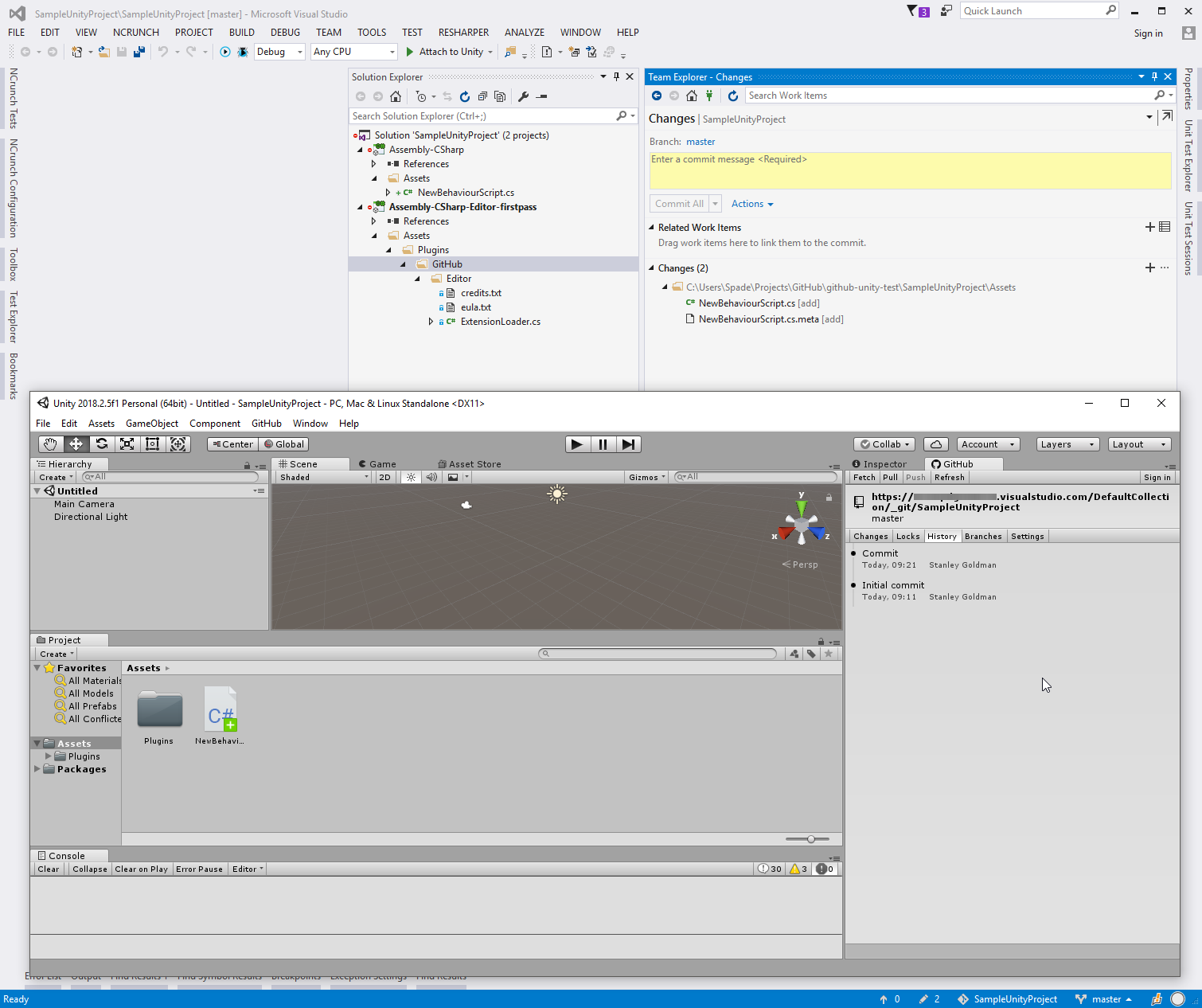The height and width of the screenshot is (1008, 1202).
Task: Open the Branches tab in GitHub panel
Action: 983,537
